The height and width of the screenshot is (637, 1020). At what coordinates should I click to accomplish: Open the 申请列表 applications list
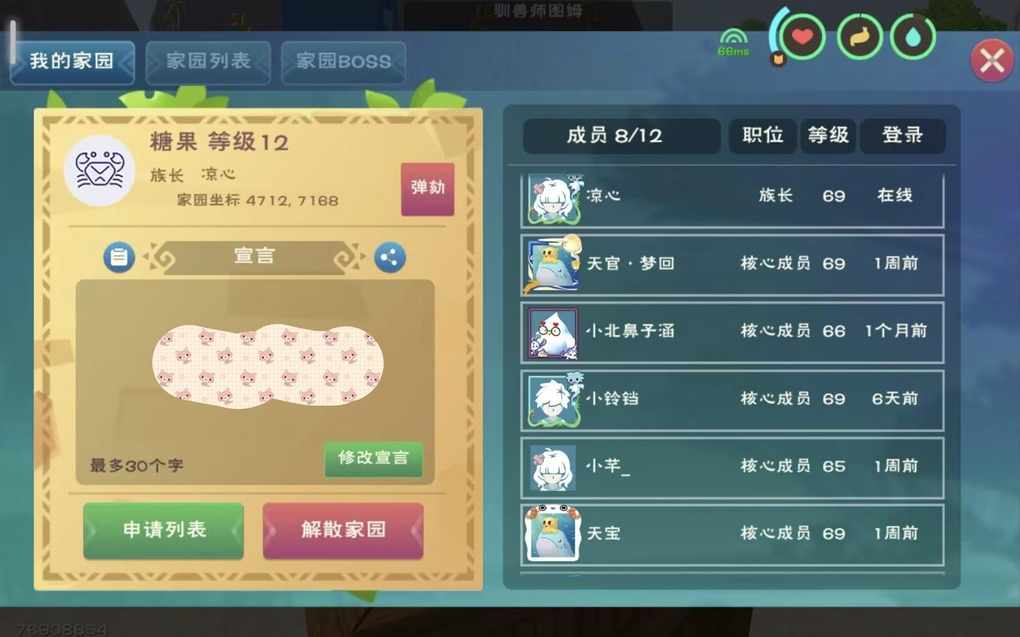(164, 530)
